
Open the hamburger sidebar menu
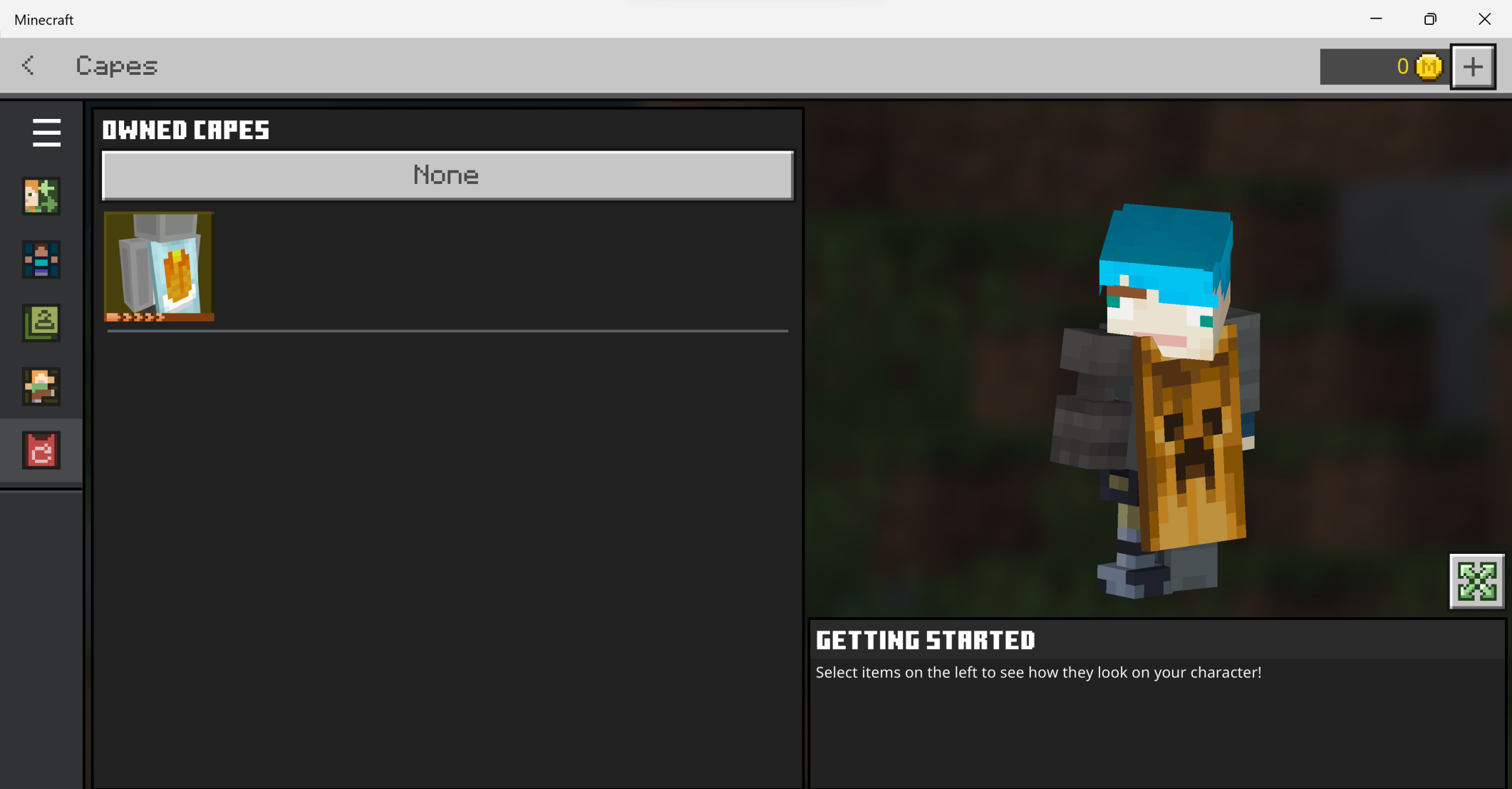(x=46, y=133)
